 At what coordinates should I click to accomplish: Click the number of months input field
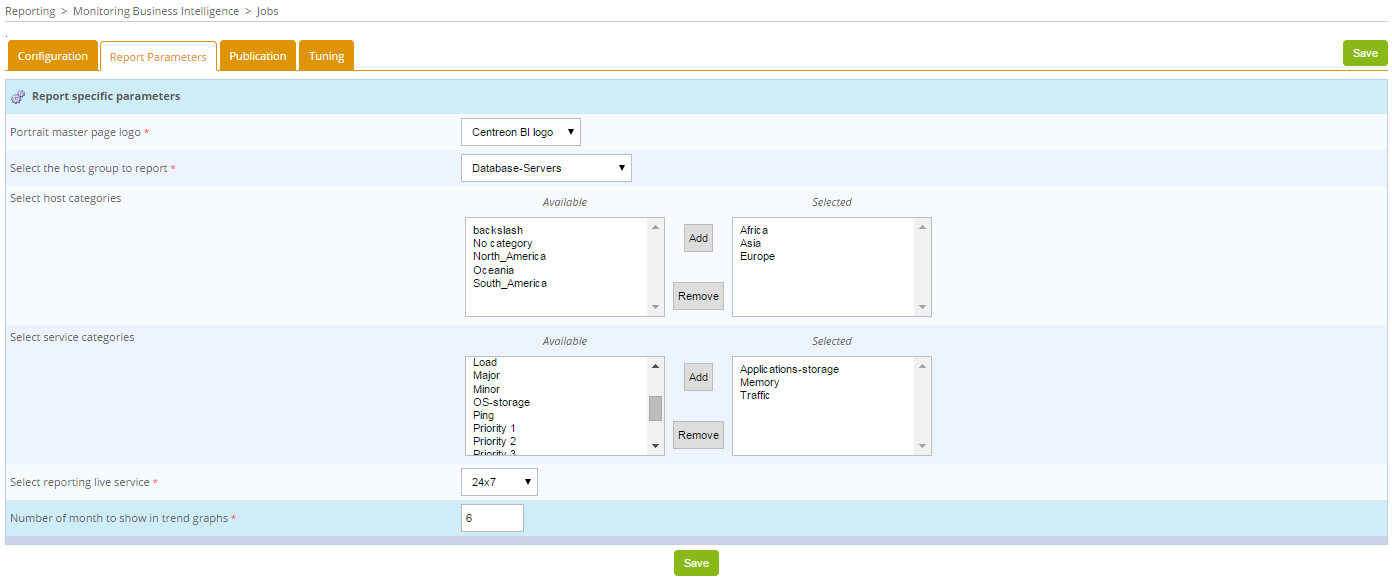(492, 518)
